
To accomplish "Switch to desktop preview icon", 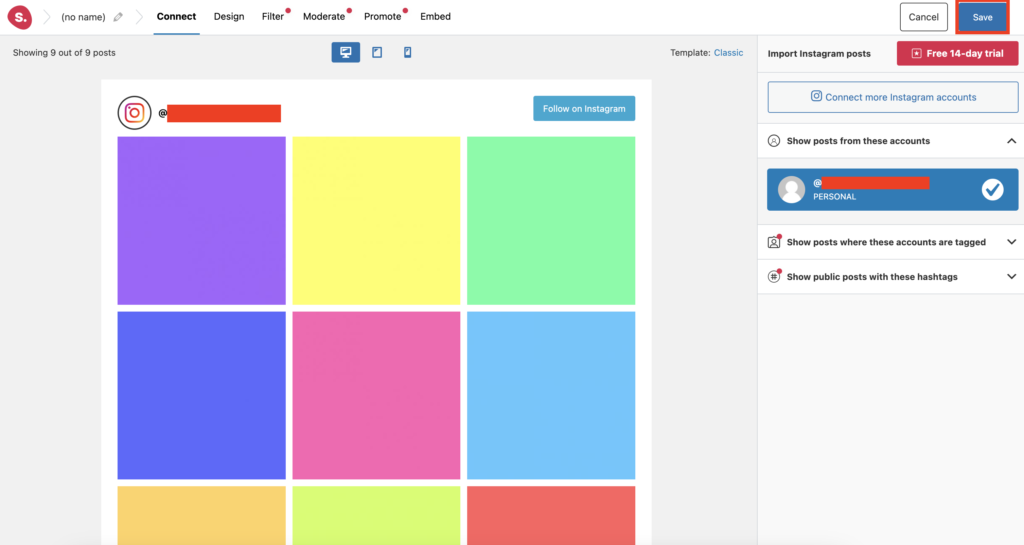I will coord(346,53).
